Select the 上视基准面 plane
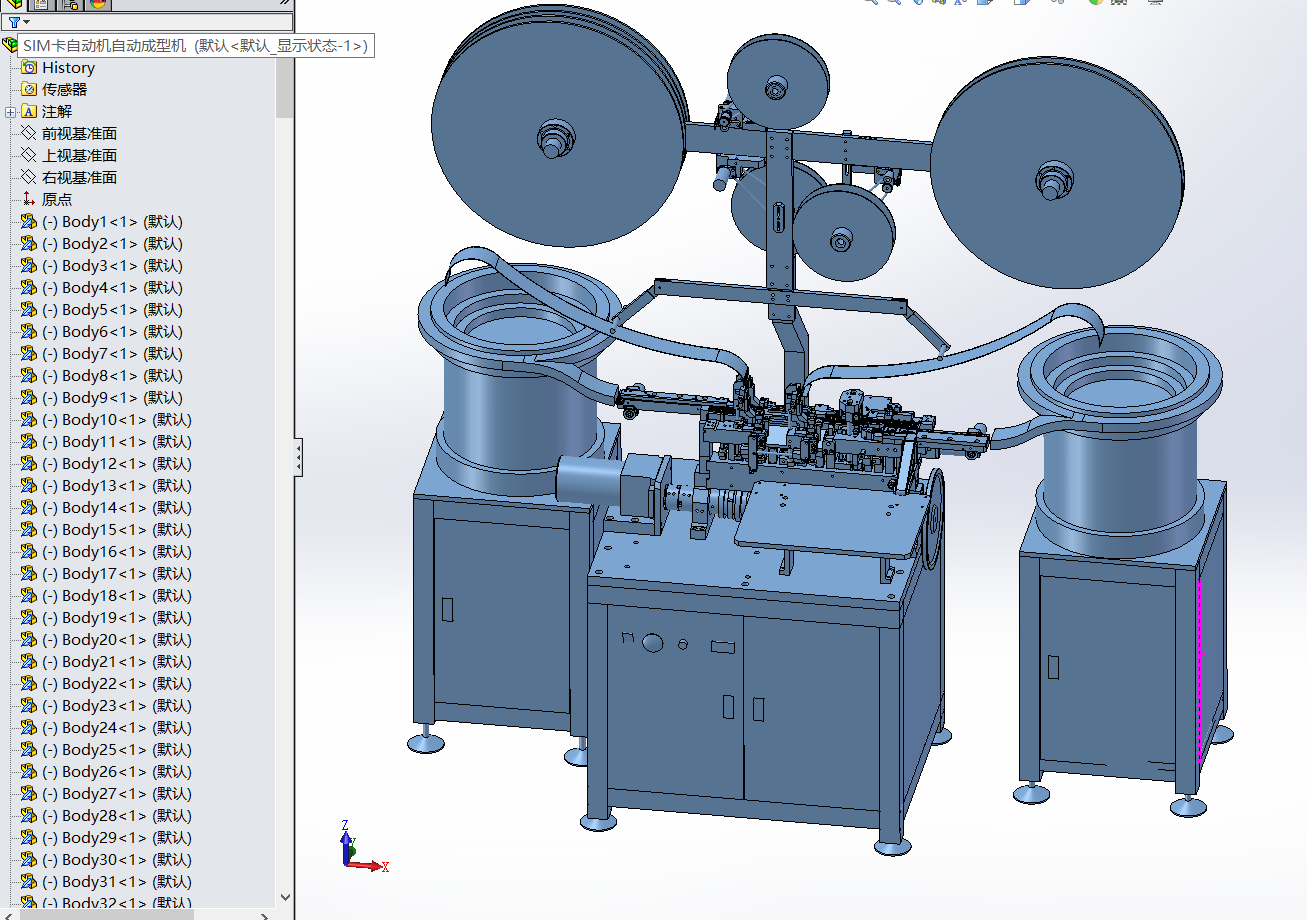Screen dimensions: 1307x920 click(x=79, y=156)
